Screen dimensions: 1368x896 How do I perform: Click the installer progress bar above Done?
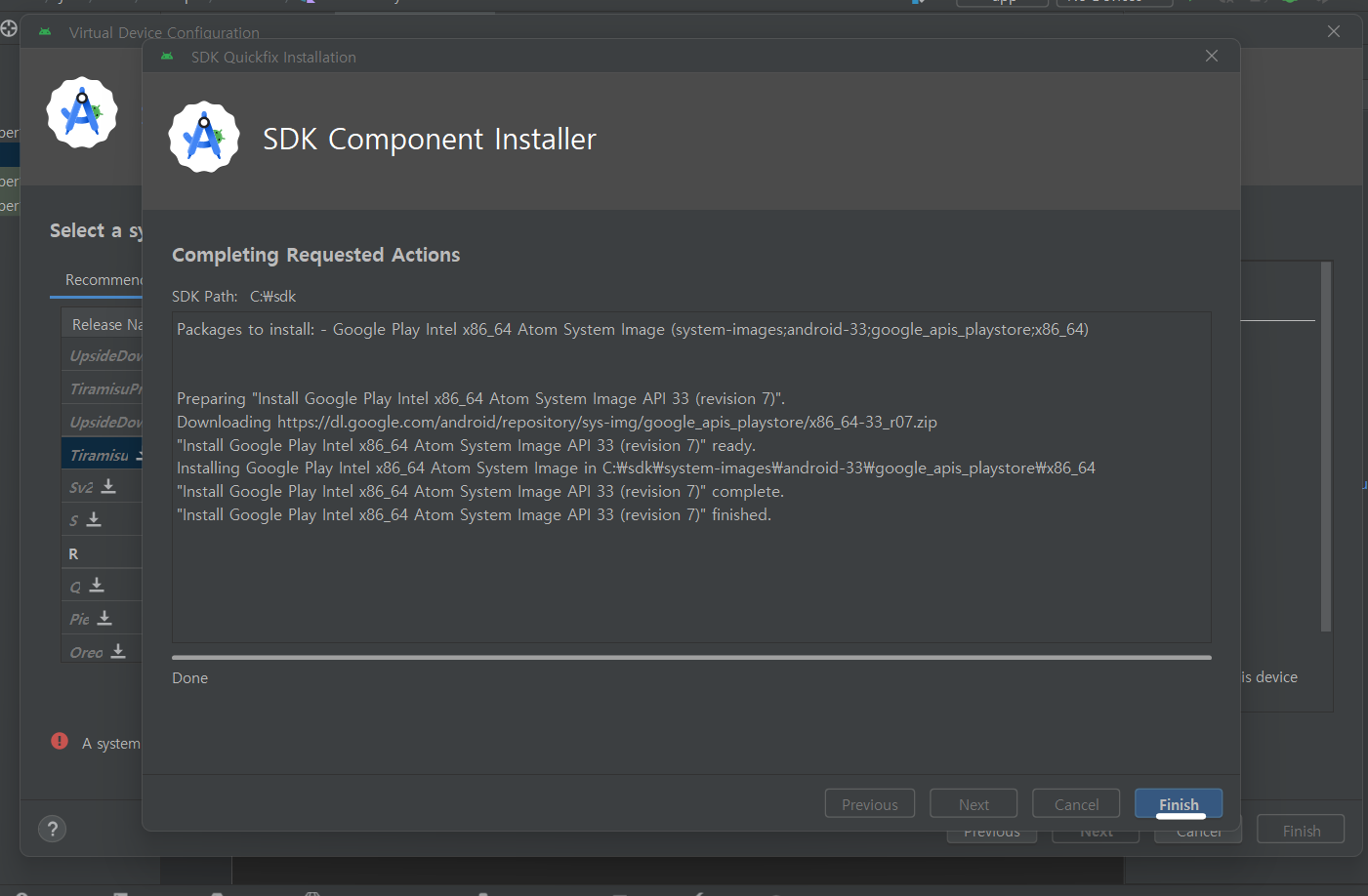click(x=691, y=658)
